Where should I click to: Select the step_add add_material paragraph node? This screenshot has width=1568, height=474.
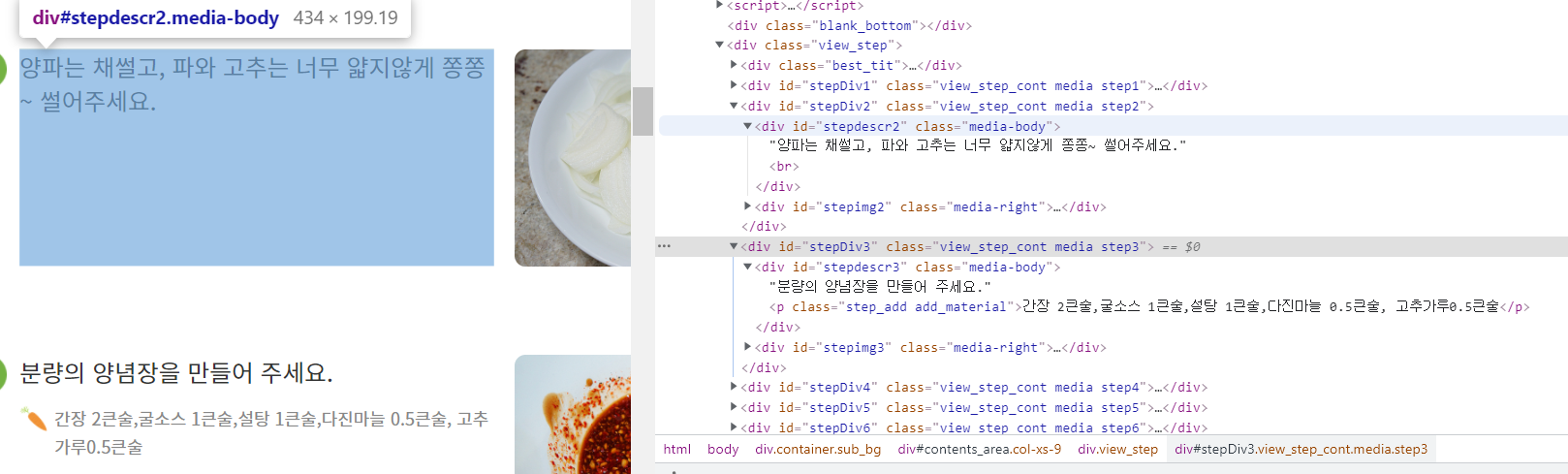click(x=1149, y=306)
